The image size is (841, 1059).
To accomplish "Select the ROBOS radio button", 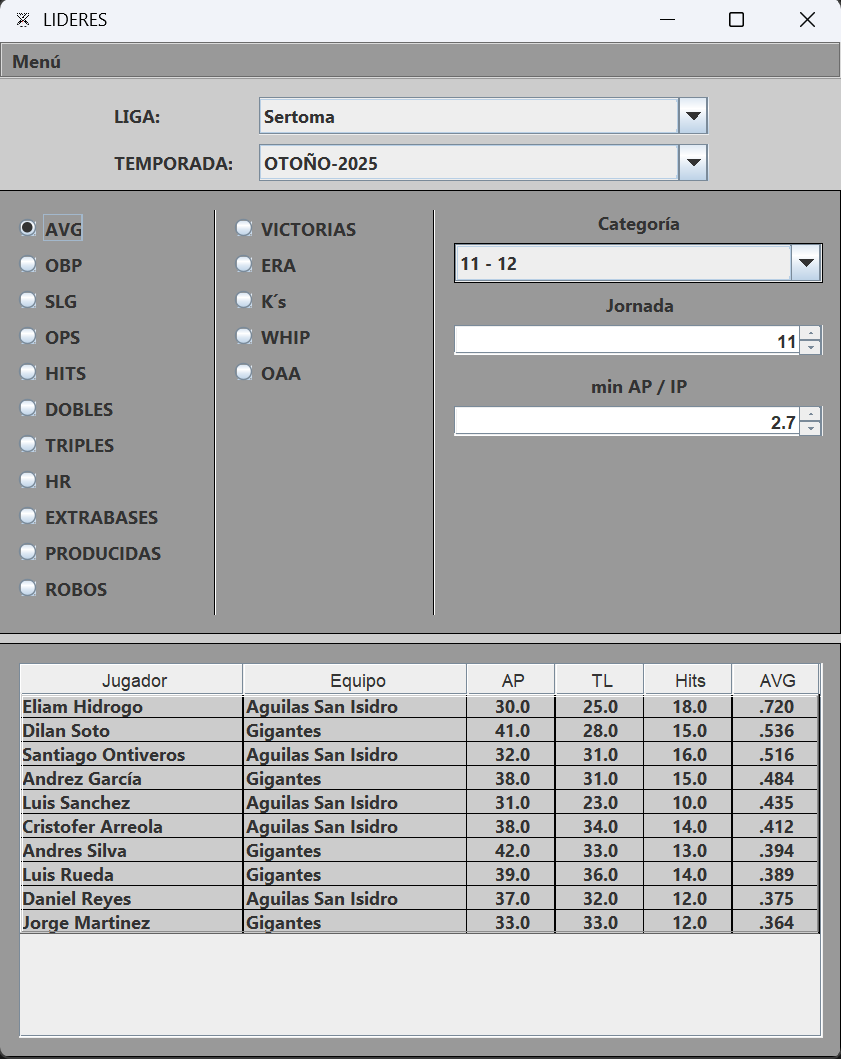I will coord(28,589).
